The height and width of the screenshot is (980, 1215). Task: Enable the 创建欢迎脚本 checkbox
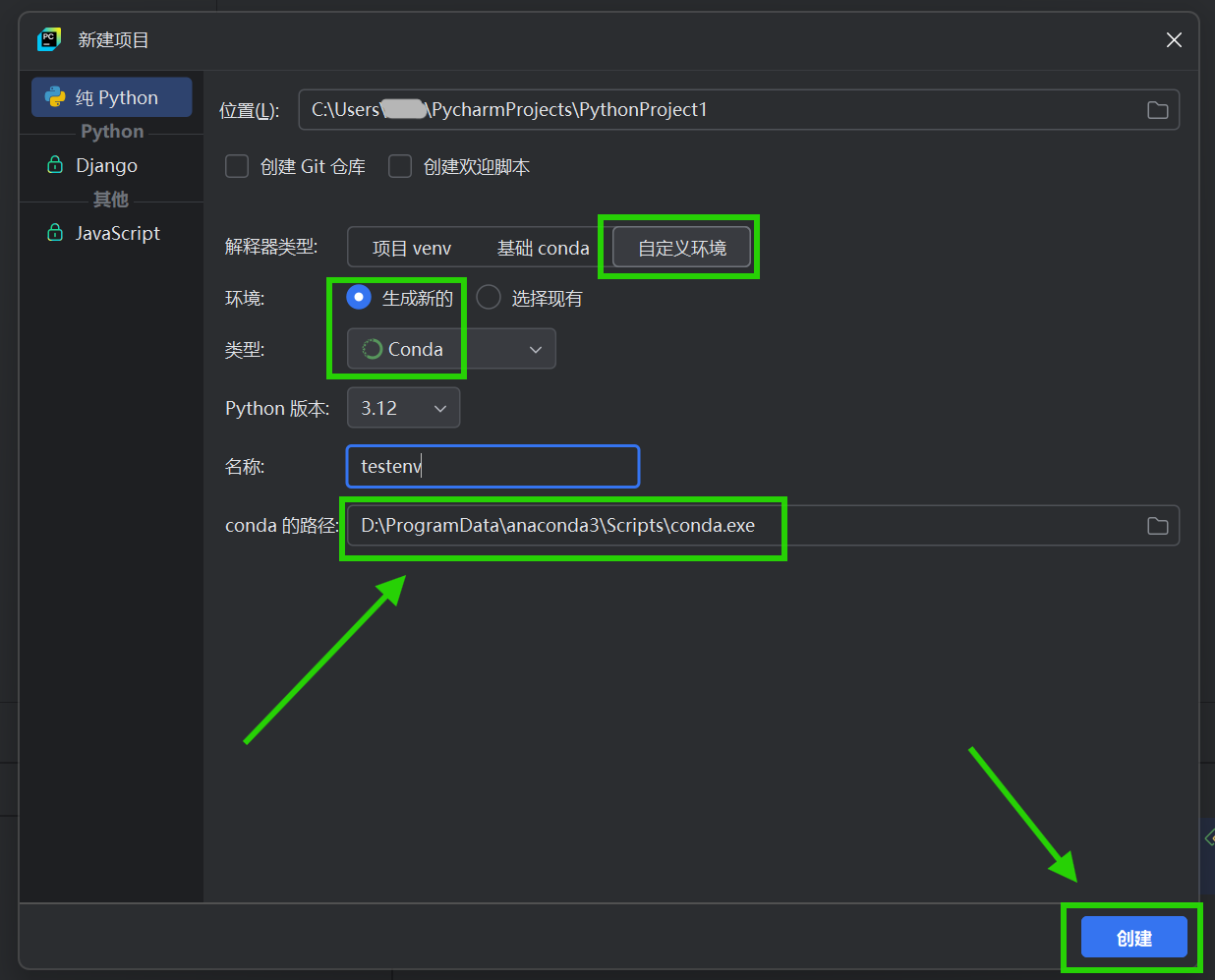(400, 166)
